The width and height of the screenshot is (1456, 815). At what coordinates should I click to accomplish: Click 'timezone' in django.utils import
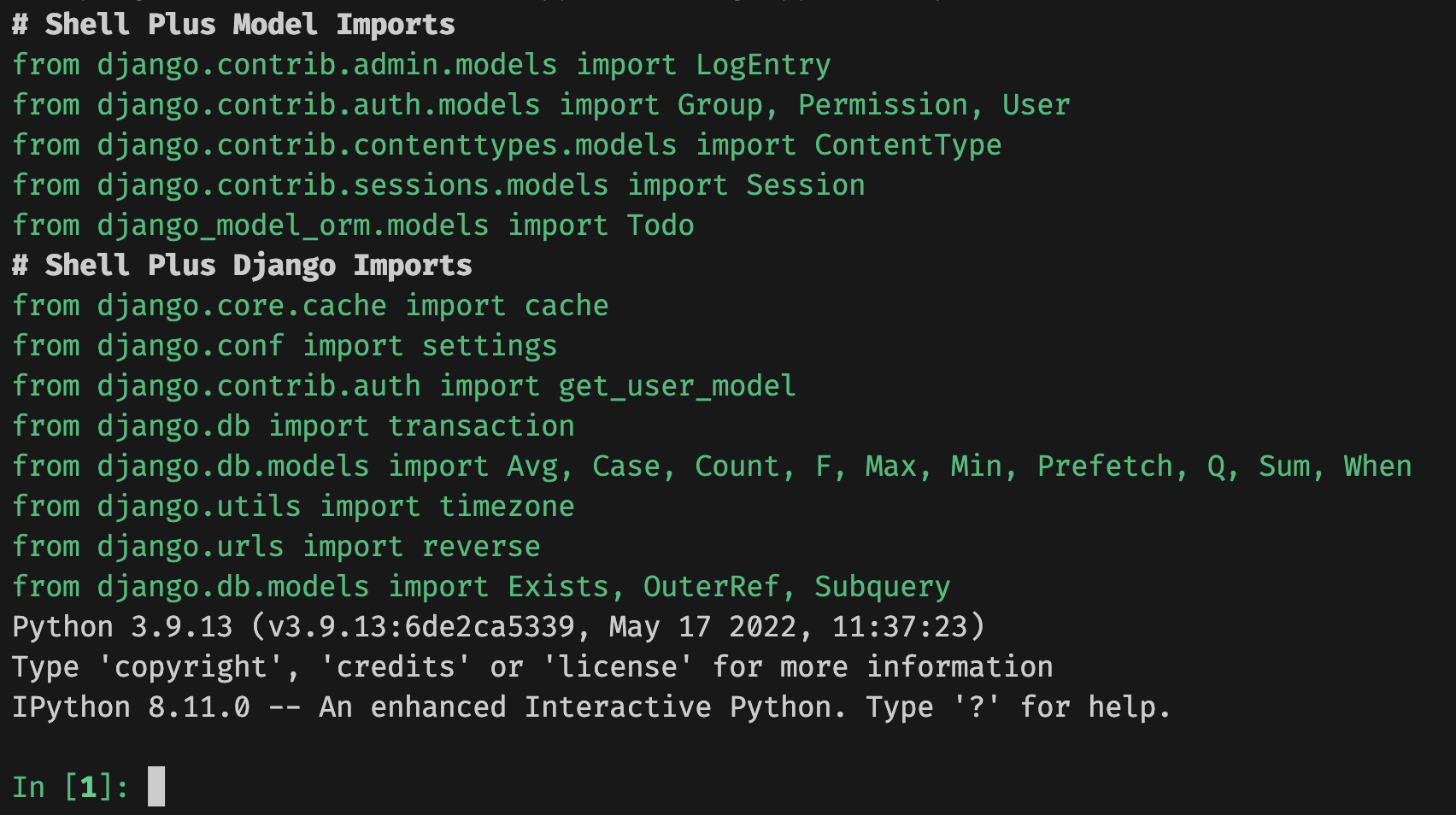click(x=507, y=507)
